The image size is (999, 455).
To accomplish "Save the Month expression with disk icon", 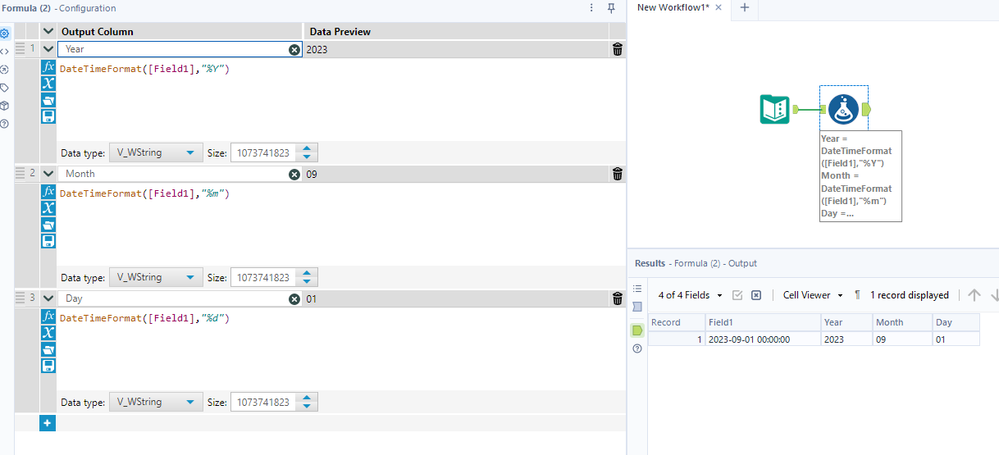I will click(48, 241).
